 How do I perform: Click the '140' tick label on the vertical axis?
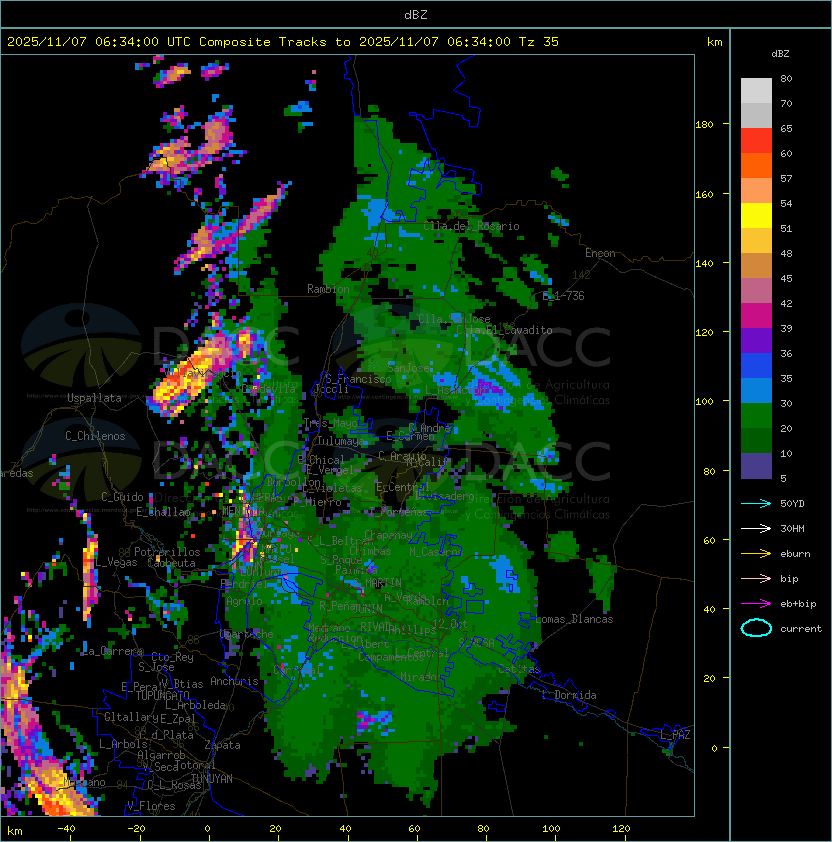pos(704,264)
